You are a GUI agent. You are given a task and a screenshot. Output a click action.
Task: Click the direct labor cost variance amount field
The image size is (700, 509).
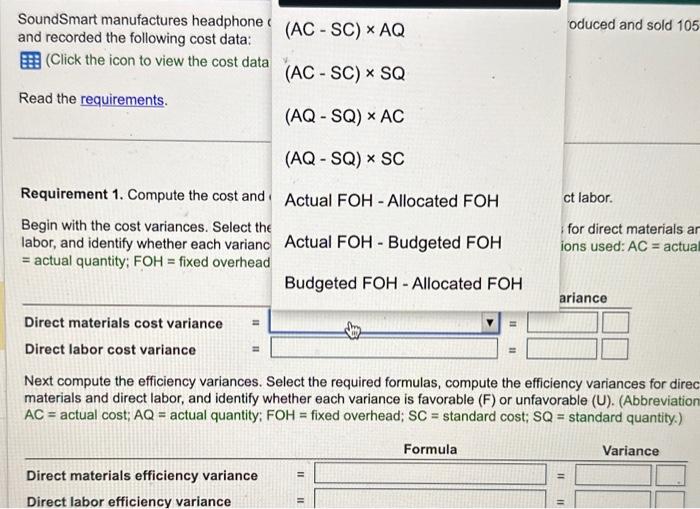click(562, 349)
